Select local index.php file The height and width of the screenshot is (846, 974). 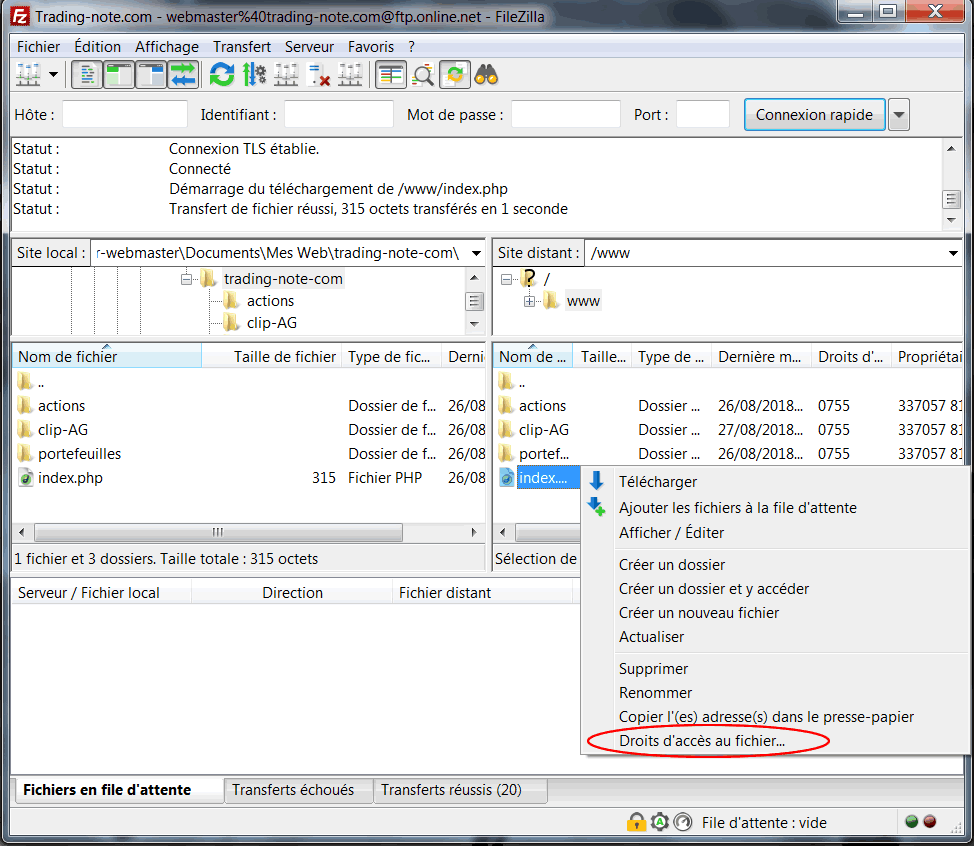click(70, 478)
